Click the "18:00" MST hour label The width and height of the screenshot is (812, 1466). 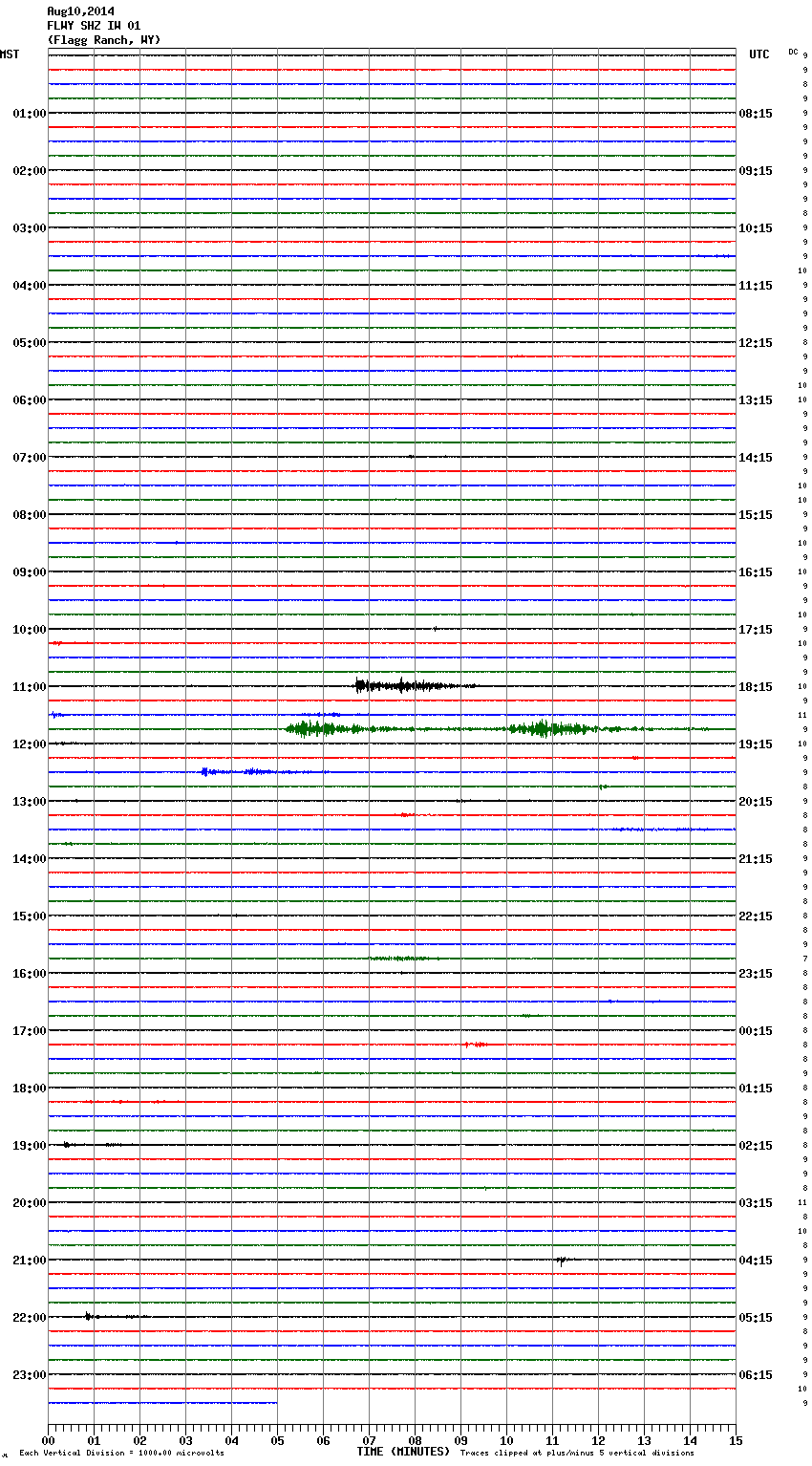tap(30, 1089)
